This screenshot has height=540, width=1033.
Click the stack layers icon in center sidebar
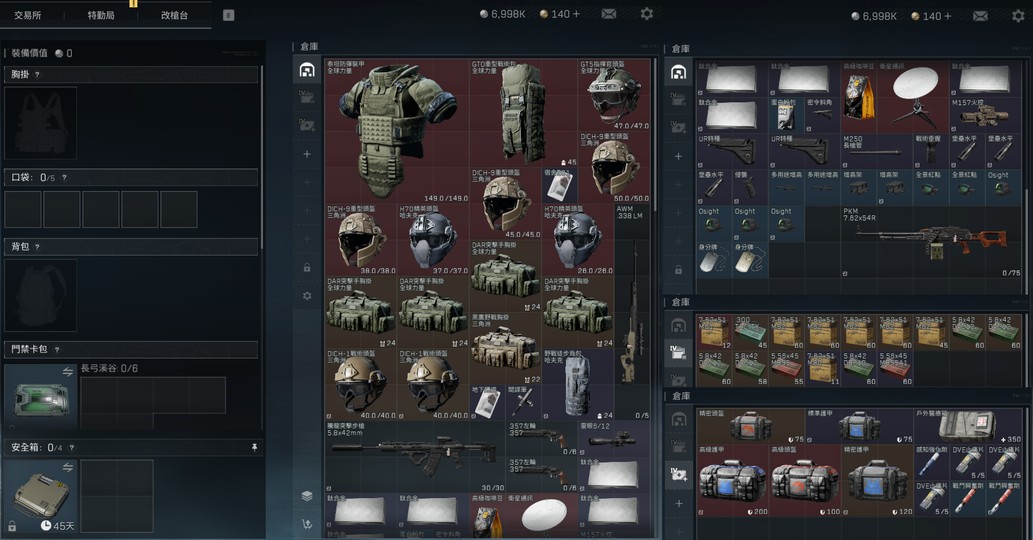coord(307,496)
